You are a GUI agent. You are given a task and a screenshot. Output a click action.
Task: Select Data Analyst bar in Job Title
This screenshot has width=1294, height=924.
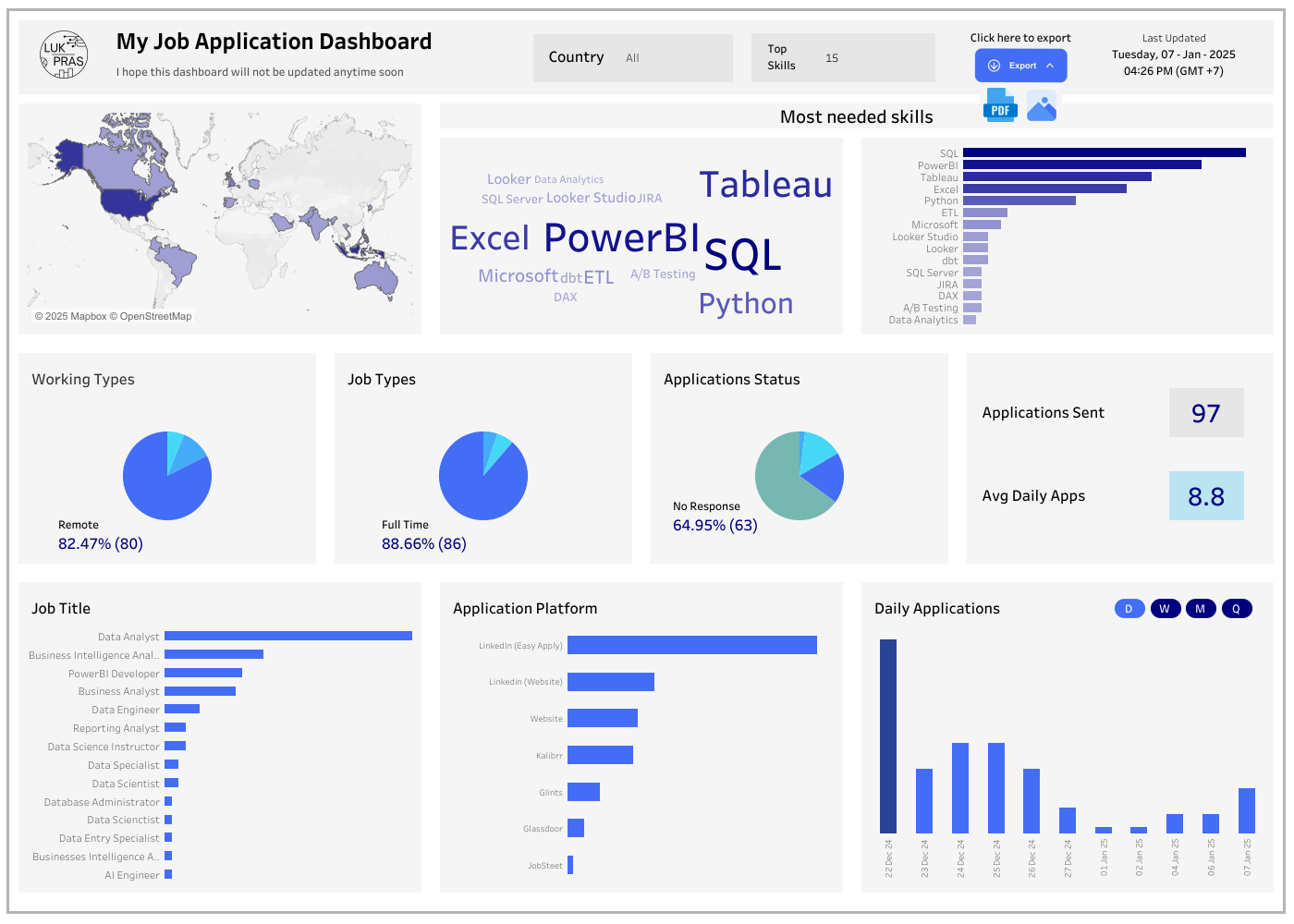[288, 636]
